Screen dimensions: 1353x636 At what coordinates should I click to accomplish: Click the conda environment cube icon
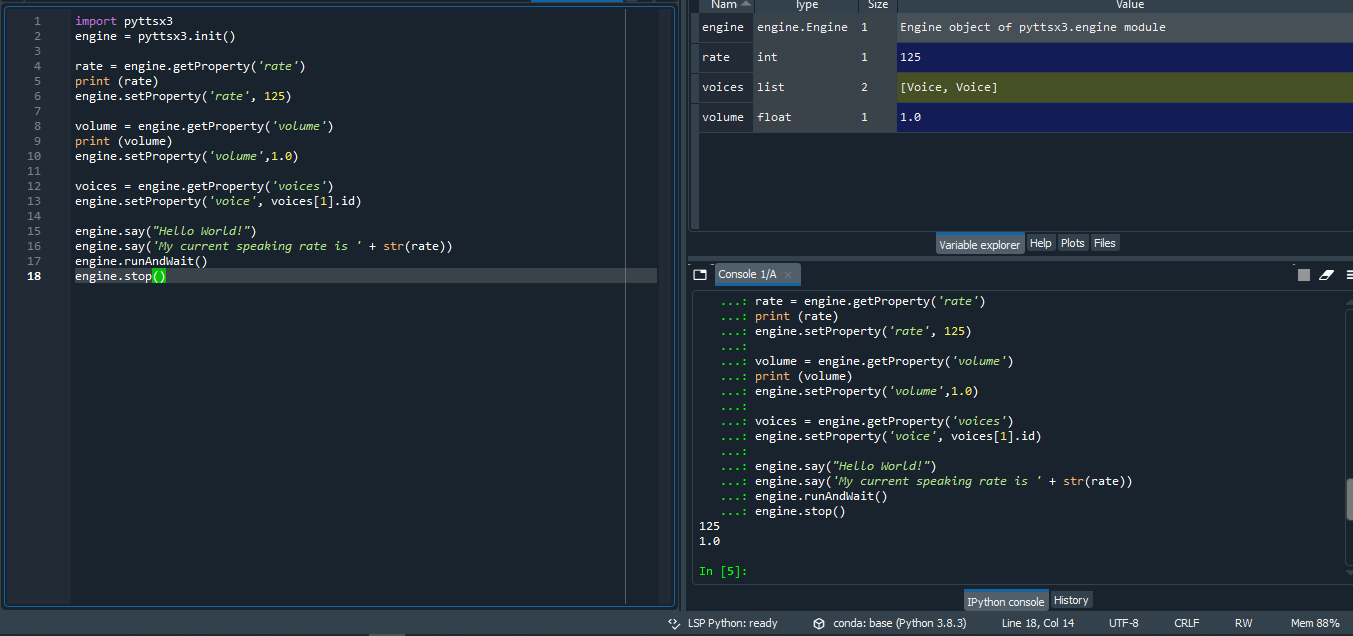pyautogui.click(x=819, y=623)
